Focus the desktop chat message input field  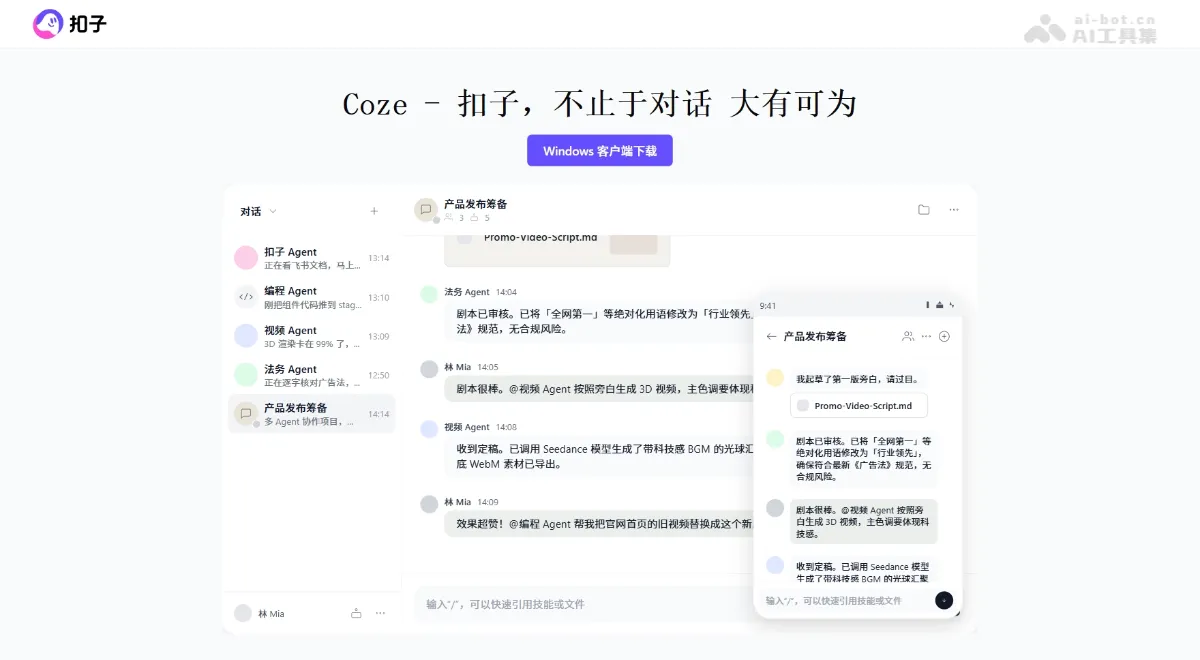pos(583,604)
